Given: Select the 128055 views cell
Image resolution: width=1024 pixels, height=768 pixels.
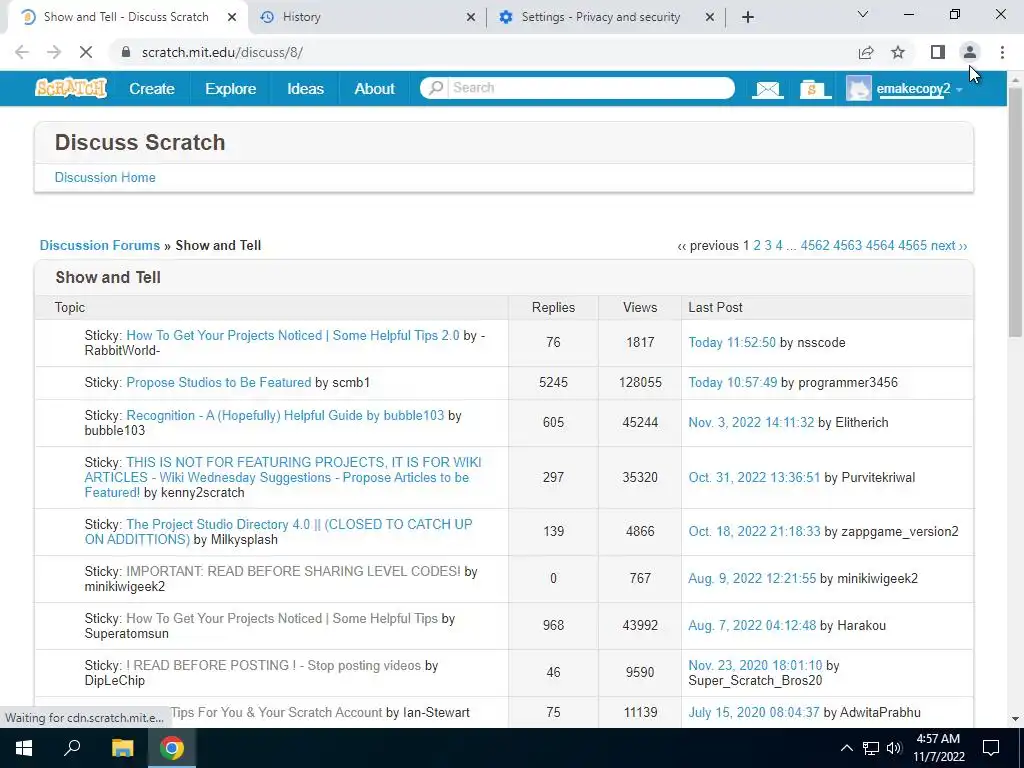Looking at the screenshot, I should [640, 382].
